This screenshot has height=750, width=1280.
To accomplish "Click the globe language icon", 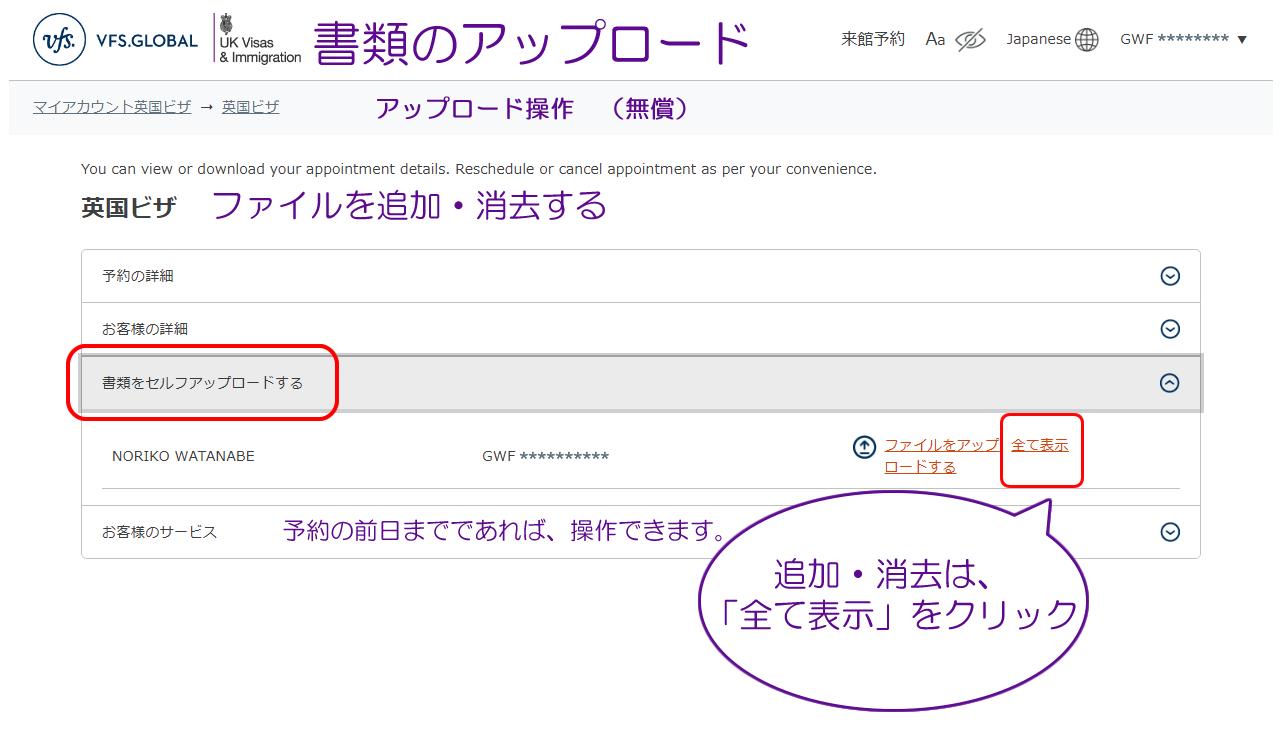I will pos(1087,40).
